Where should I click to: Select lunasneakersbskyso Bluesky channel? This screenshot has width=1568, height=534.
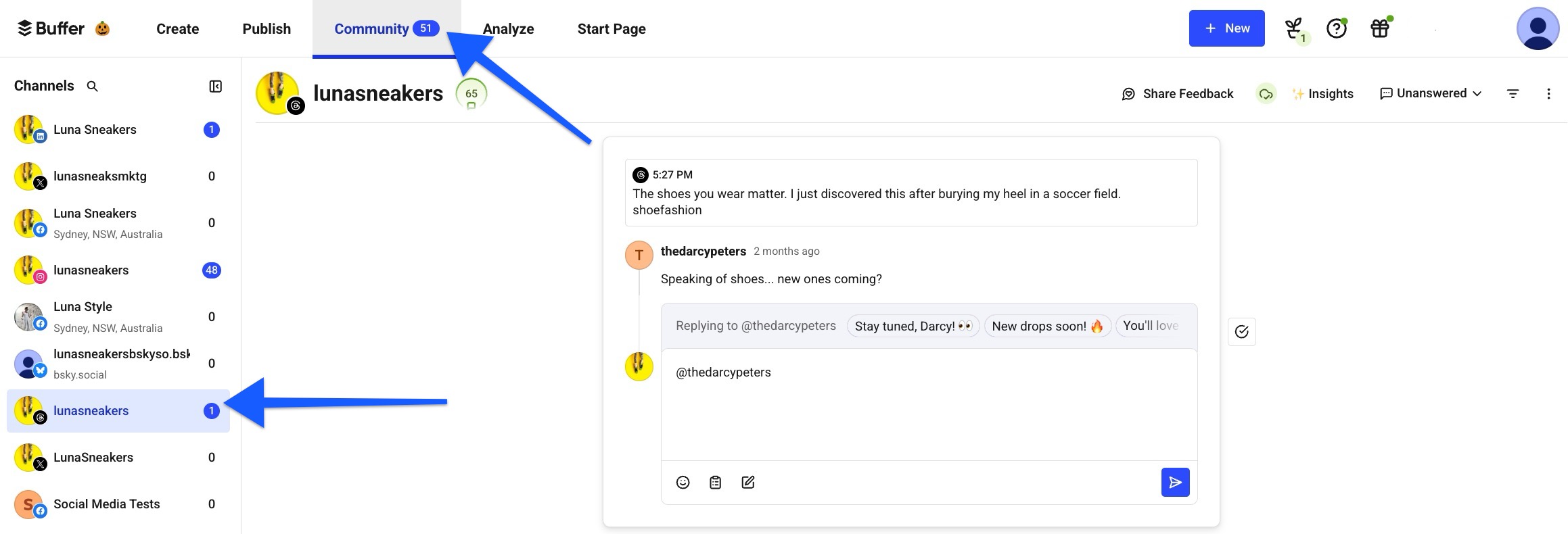[118, 364]
